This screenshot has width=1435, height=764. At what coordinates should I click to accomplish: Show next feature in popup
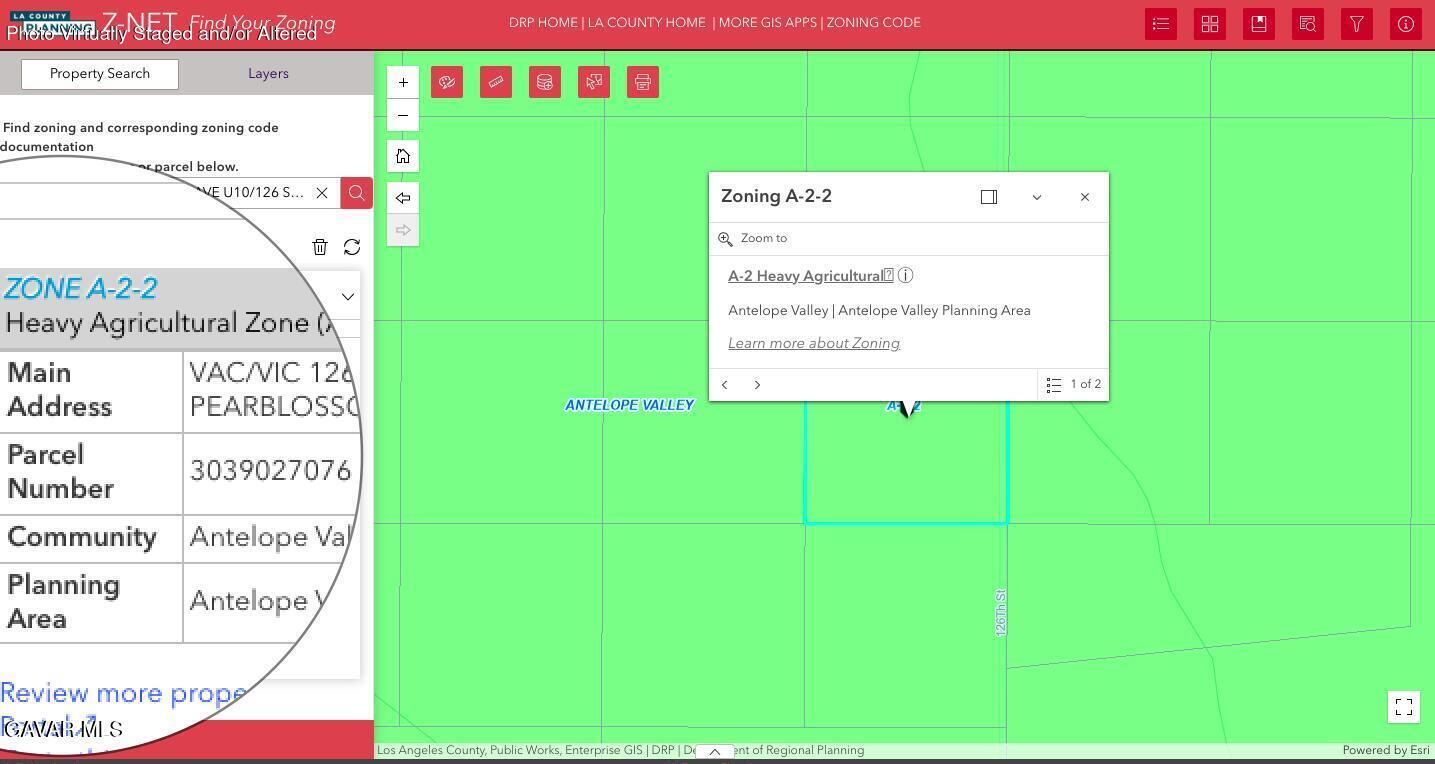pos(757,385)
